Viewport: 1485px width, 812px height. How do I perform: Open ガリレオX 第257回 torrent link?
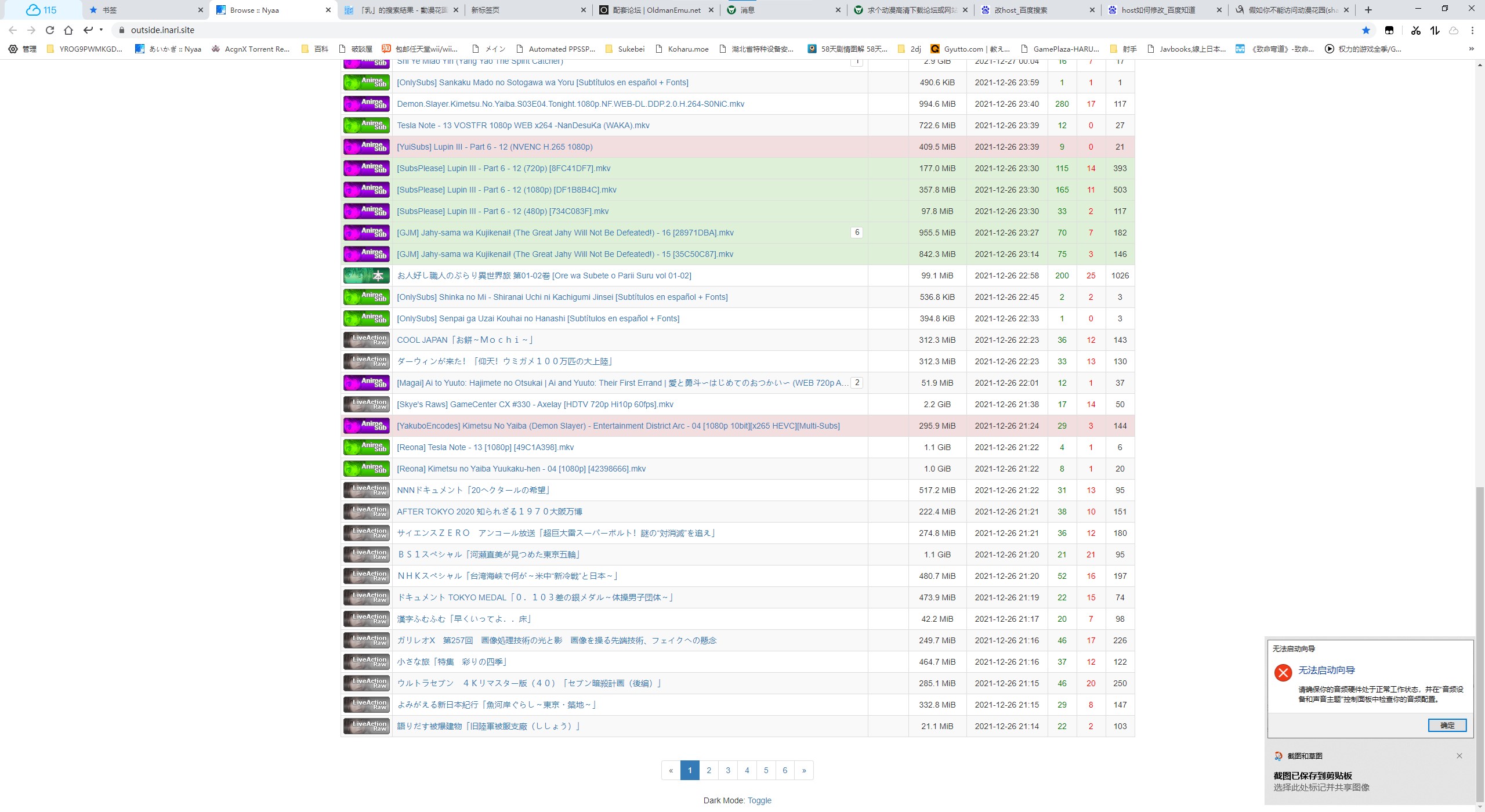pyautogui.click(x=557, y=640)
